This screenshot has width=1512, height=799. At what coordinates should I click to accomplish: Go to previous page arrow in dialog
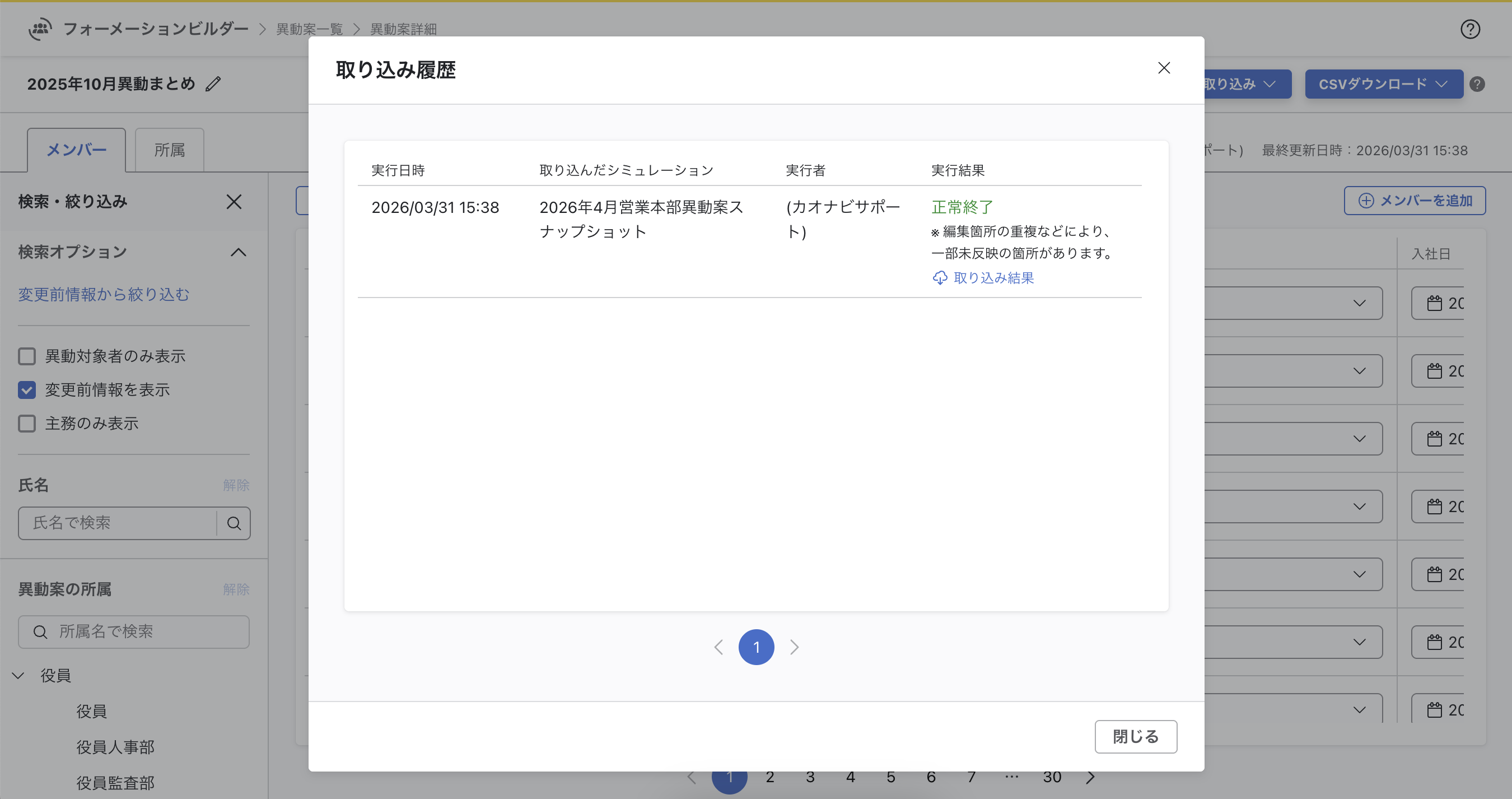click(718, 647)
